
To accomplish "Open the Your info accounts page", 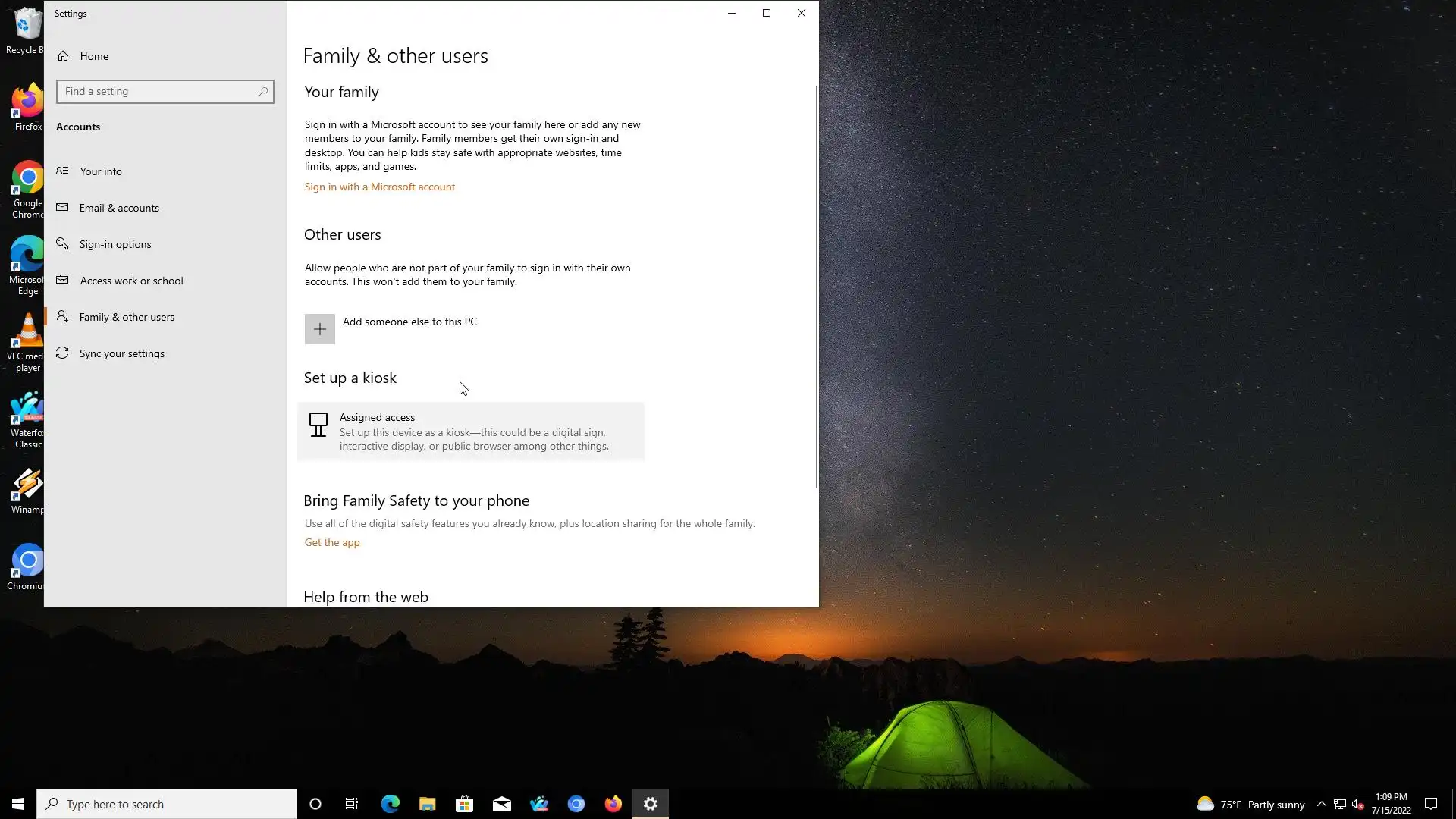I will (x=101, y=171).
